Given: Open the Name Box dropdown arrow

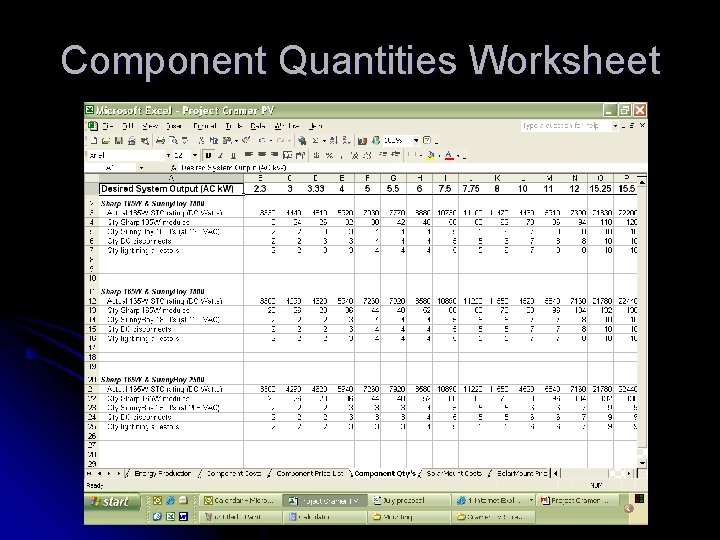Looking at the screenshot, I should coord(141,168).
